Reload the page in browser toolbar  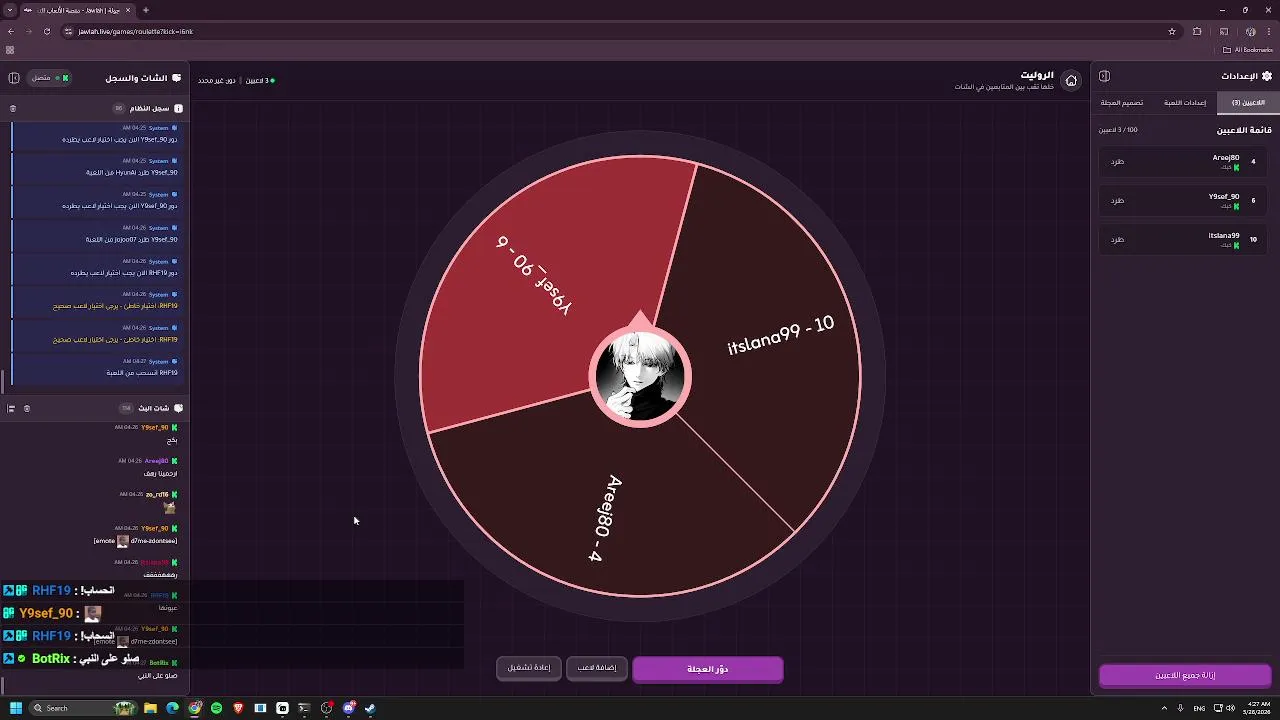pos(47,31)
